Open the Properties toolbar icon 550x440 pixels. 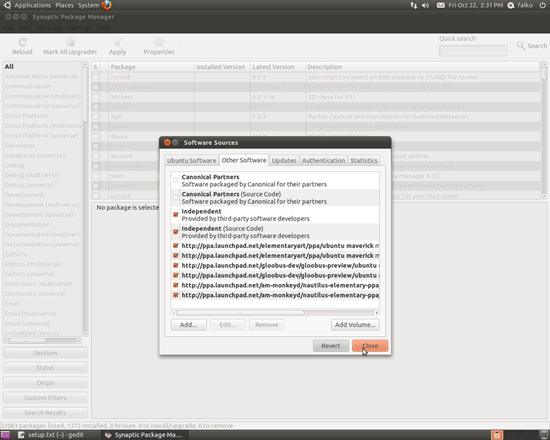(159, 42)
